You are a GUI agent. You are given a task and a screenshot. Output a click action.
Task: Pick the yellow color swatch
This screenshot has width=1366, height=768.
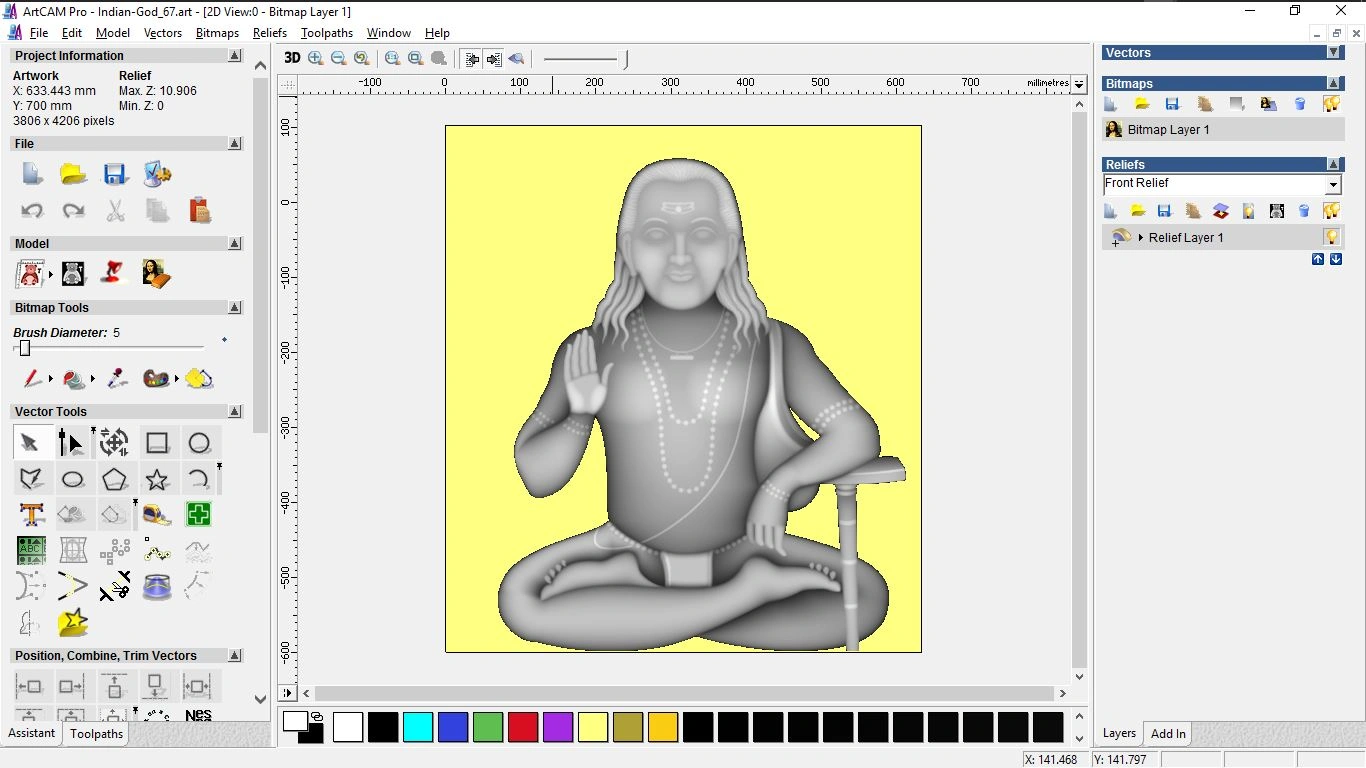(593, 728)
